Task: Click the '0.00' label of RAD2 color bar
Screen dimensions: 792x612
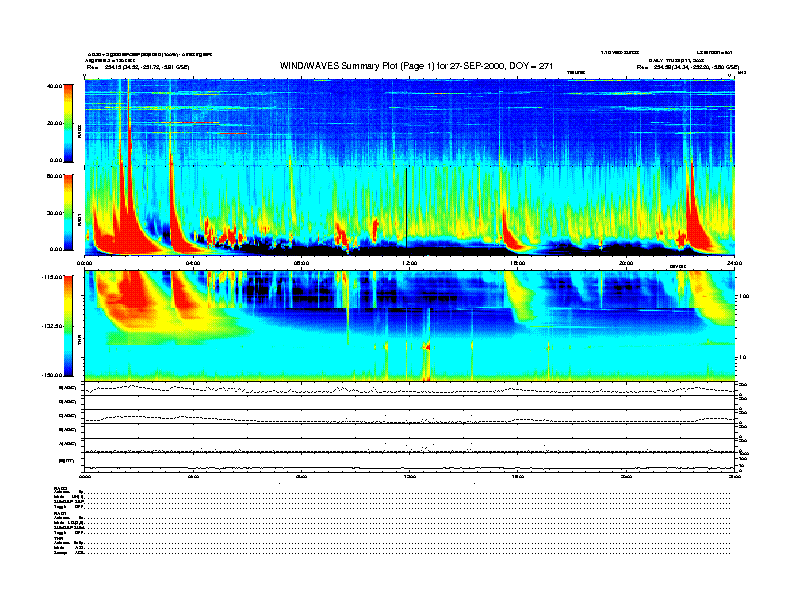Action: 56,160
